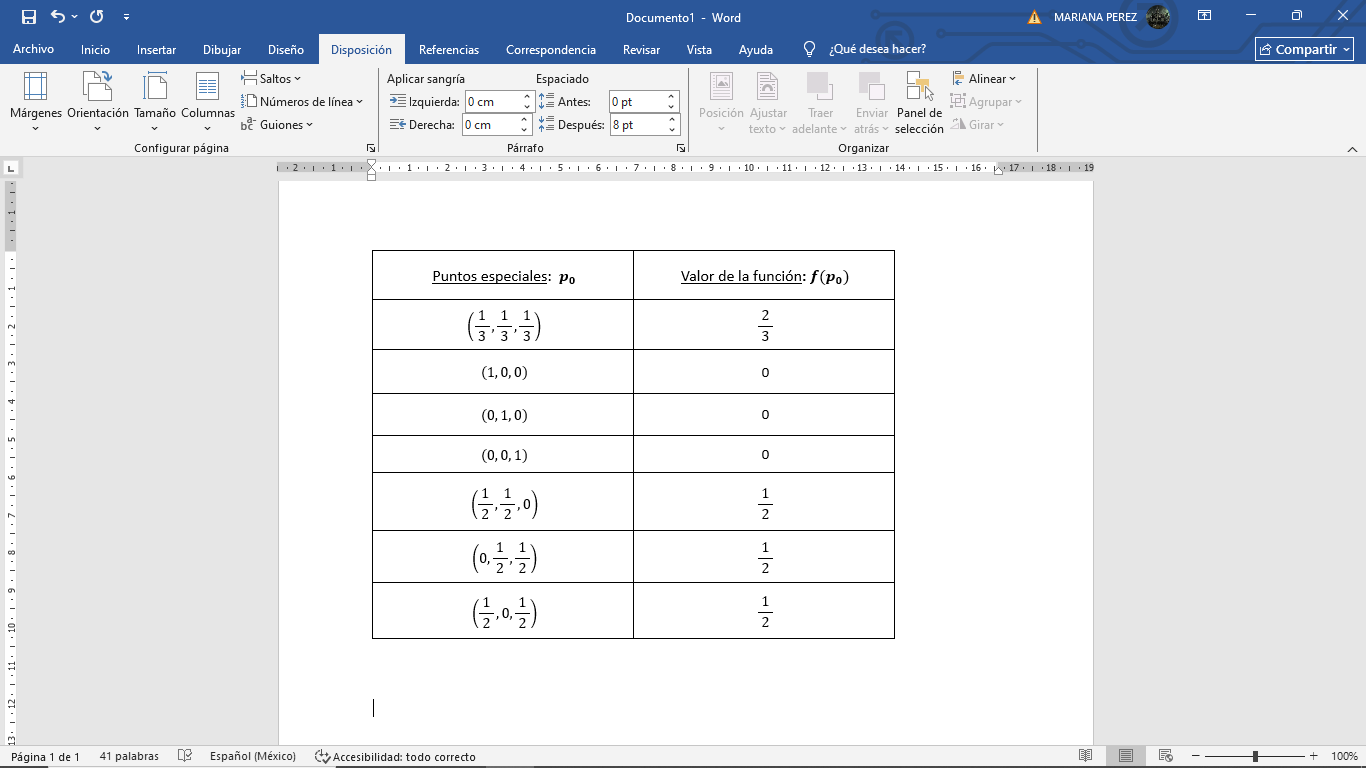Select the Print Layout view button
Screen dimensions: 1366x768
(x=1126, y=756)
